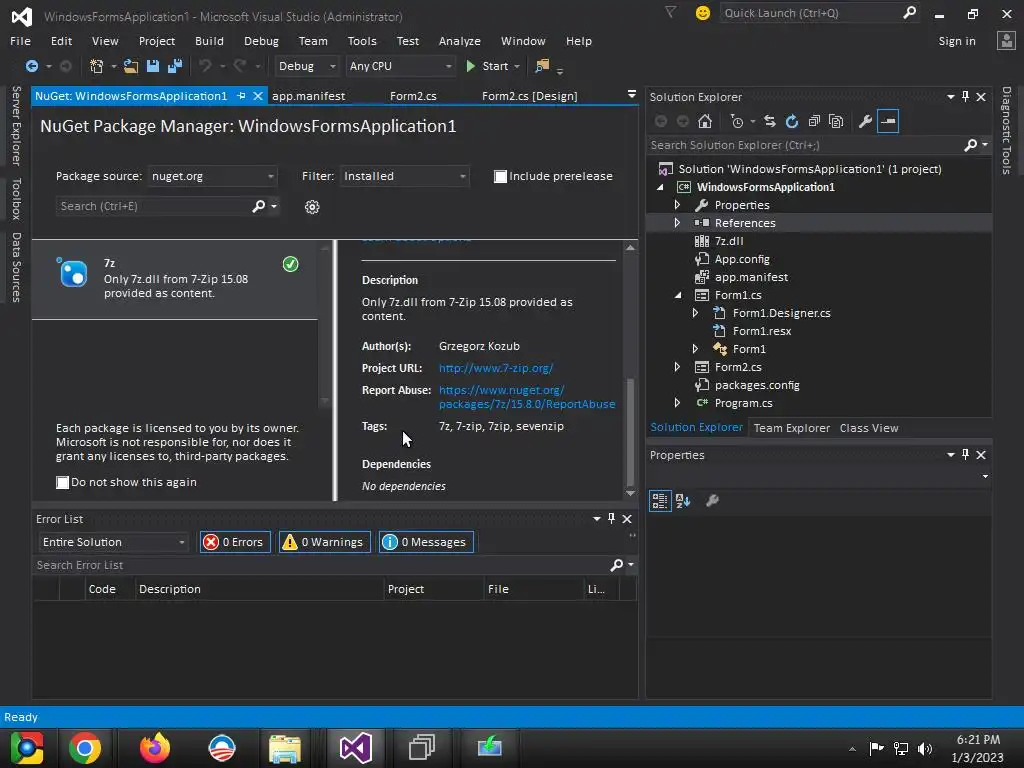Expand the Program.cs tree node
Screen dimensions: 1024x768
(677, 403)
